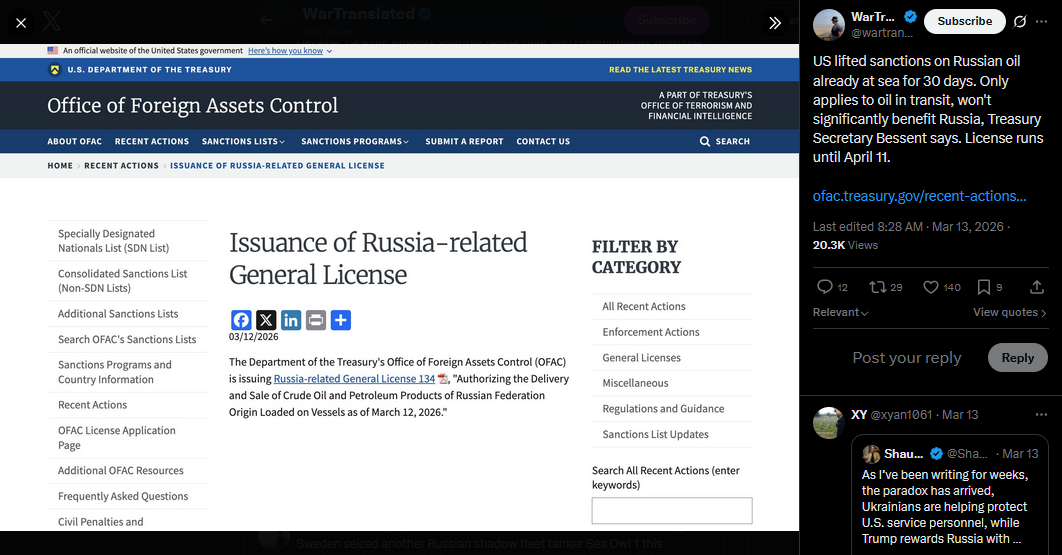1062x555 pixels.
Task: Click the Search All Recent Actions keywords box
Action: pos(672,510)
